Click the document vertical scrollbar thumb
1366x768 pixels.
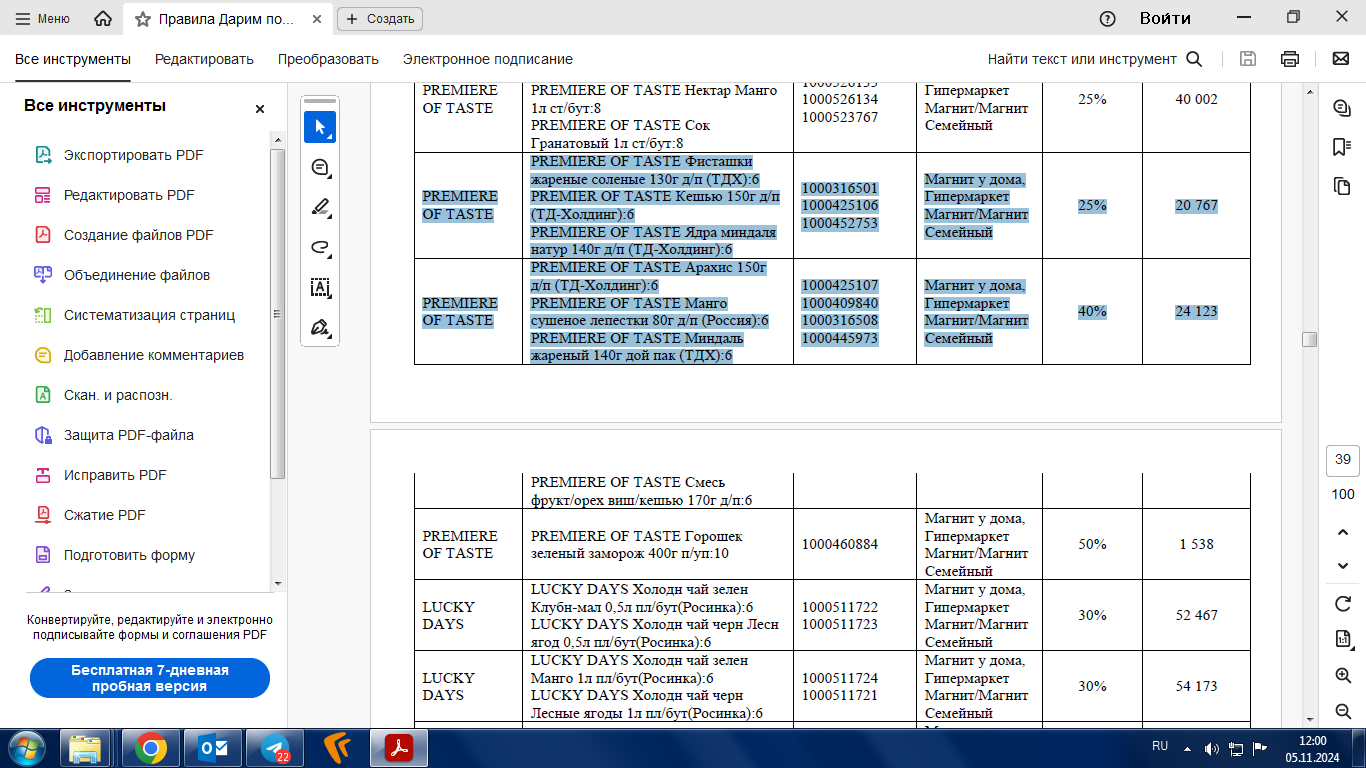(1309, 340)
